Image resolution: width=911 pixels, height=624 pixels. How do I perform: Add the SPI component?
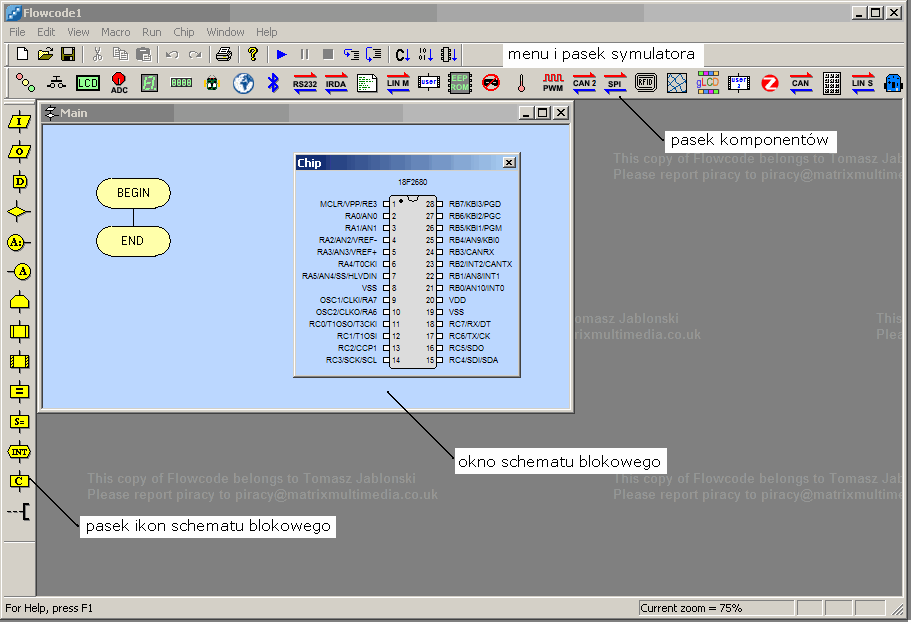[x=615, y=84]
